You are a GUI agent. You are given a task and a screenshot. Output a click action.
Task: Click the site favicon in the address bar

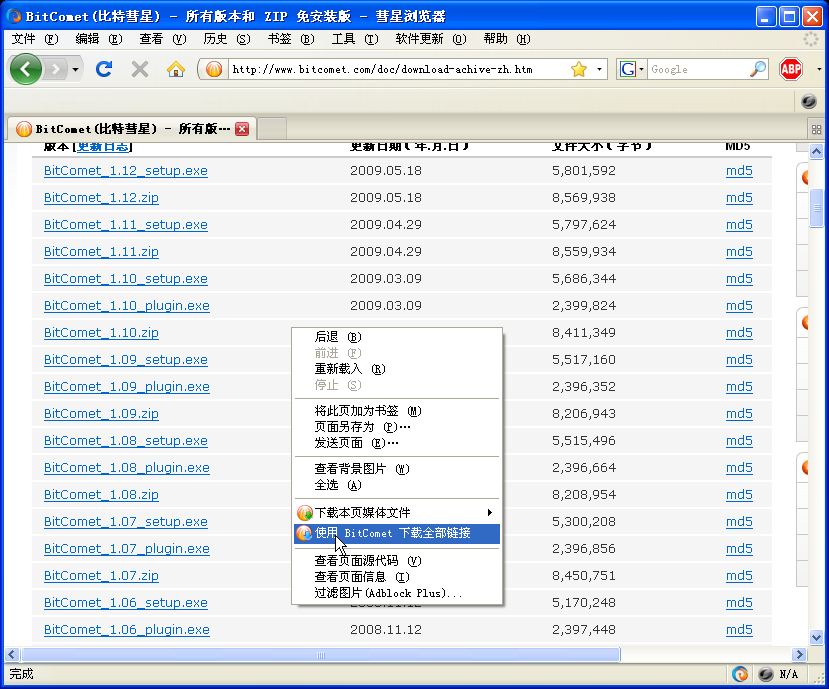pyautogui.click(x=211, y=69)
